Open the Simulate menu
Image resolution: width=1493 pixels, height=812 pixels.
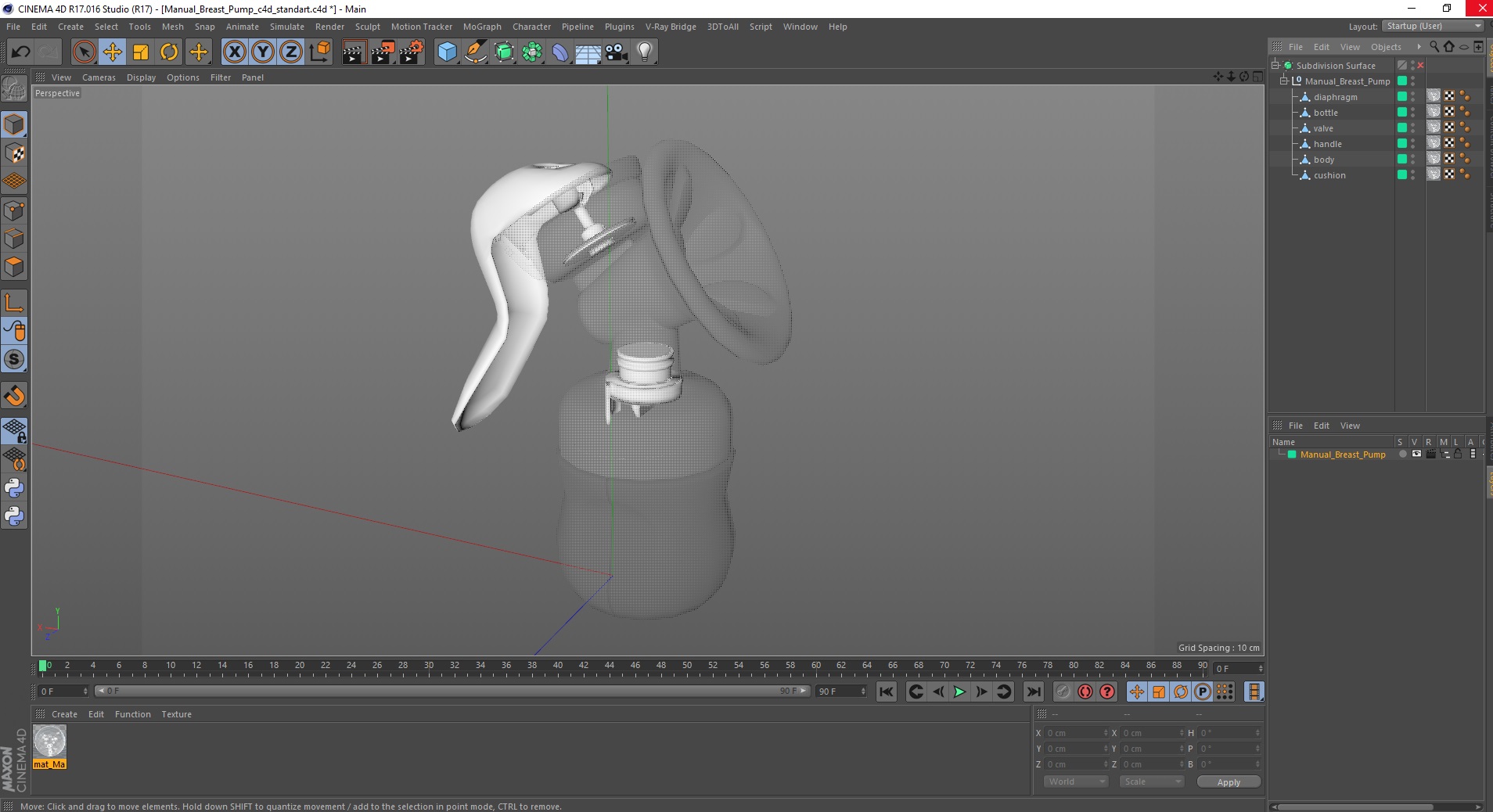point(287,27)
